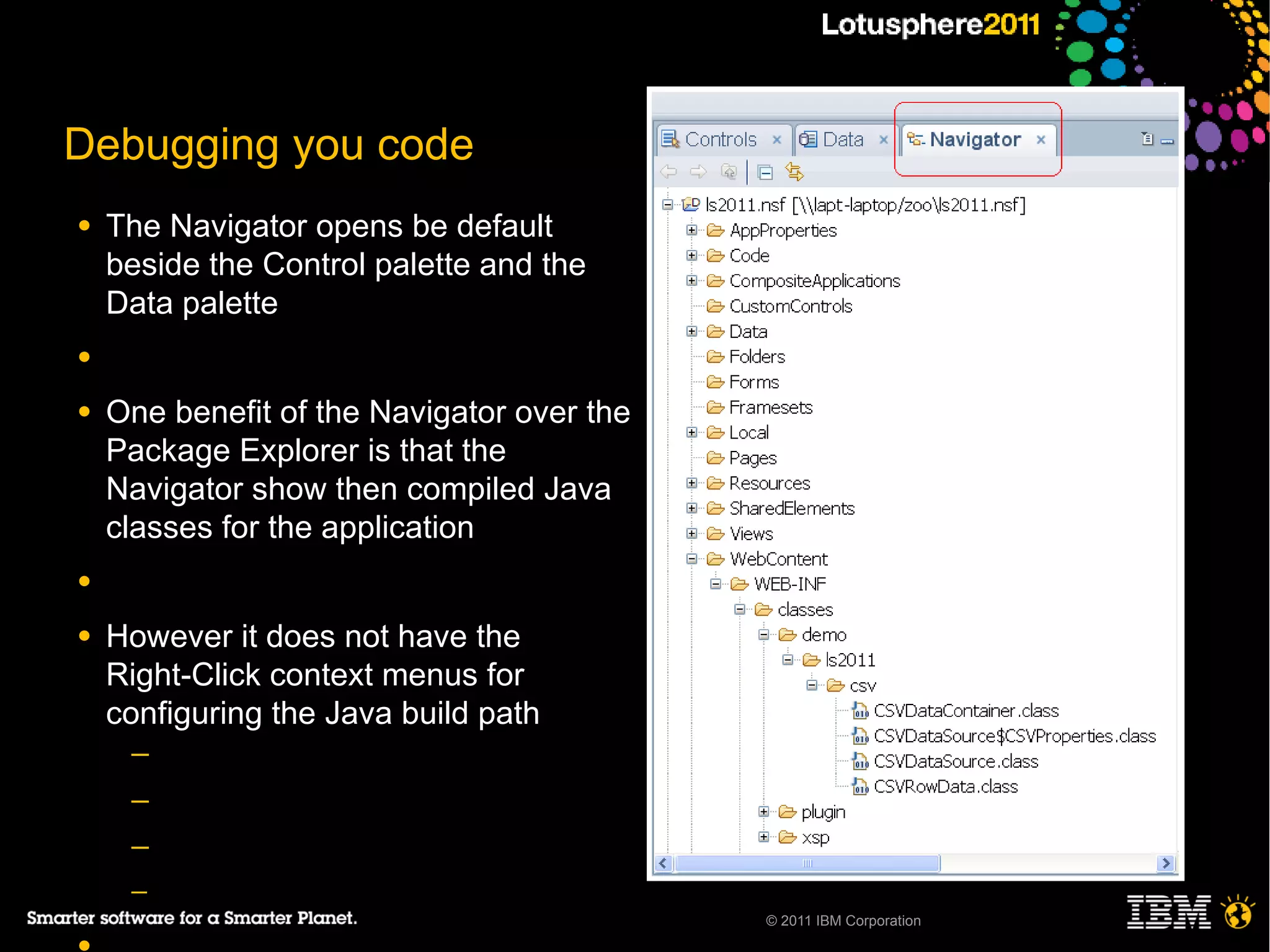Expand the Views folder
Viewport: 1270px width, 952px height.
pyautogui.click(x=691, y=533)
